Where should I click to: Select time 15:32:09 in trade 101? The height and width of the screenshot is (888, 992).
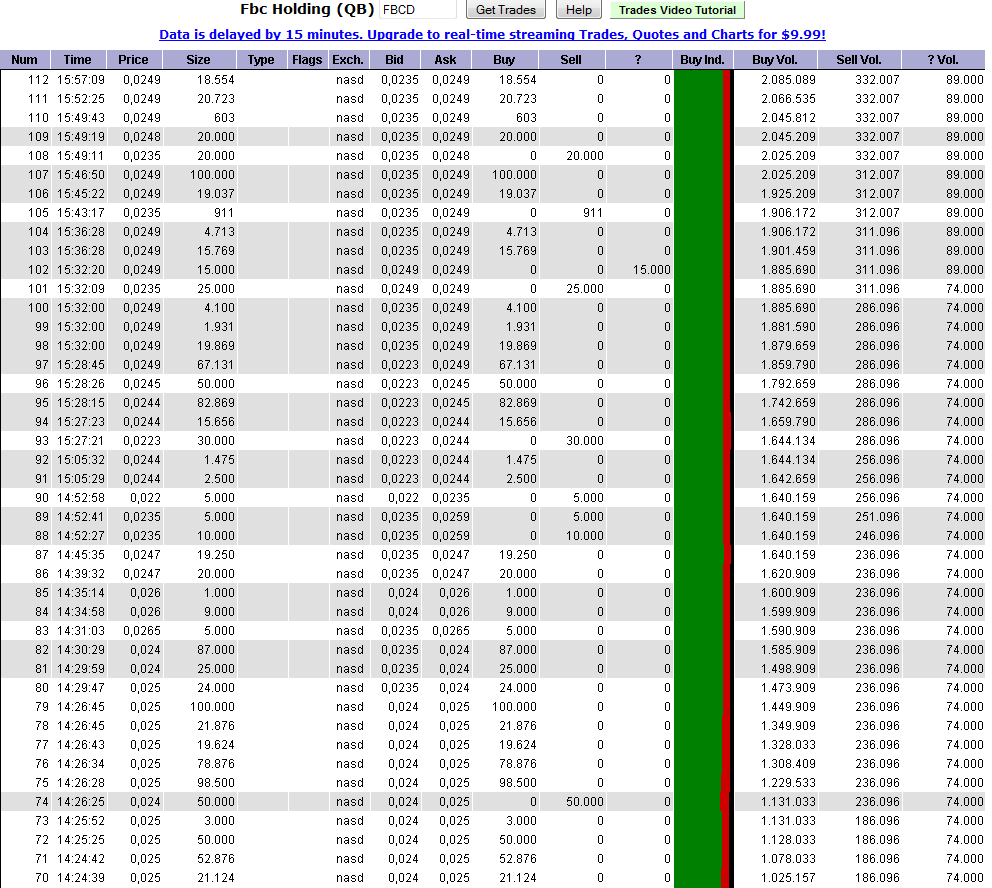[x=81, y=288]
